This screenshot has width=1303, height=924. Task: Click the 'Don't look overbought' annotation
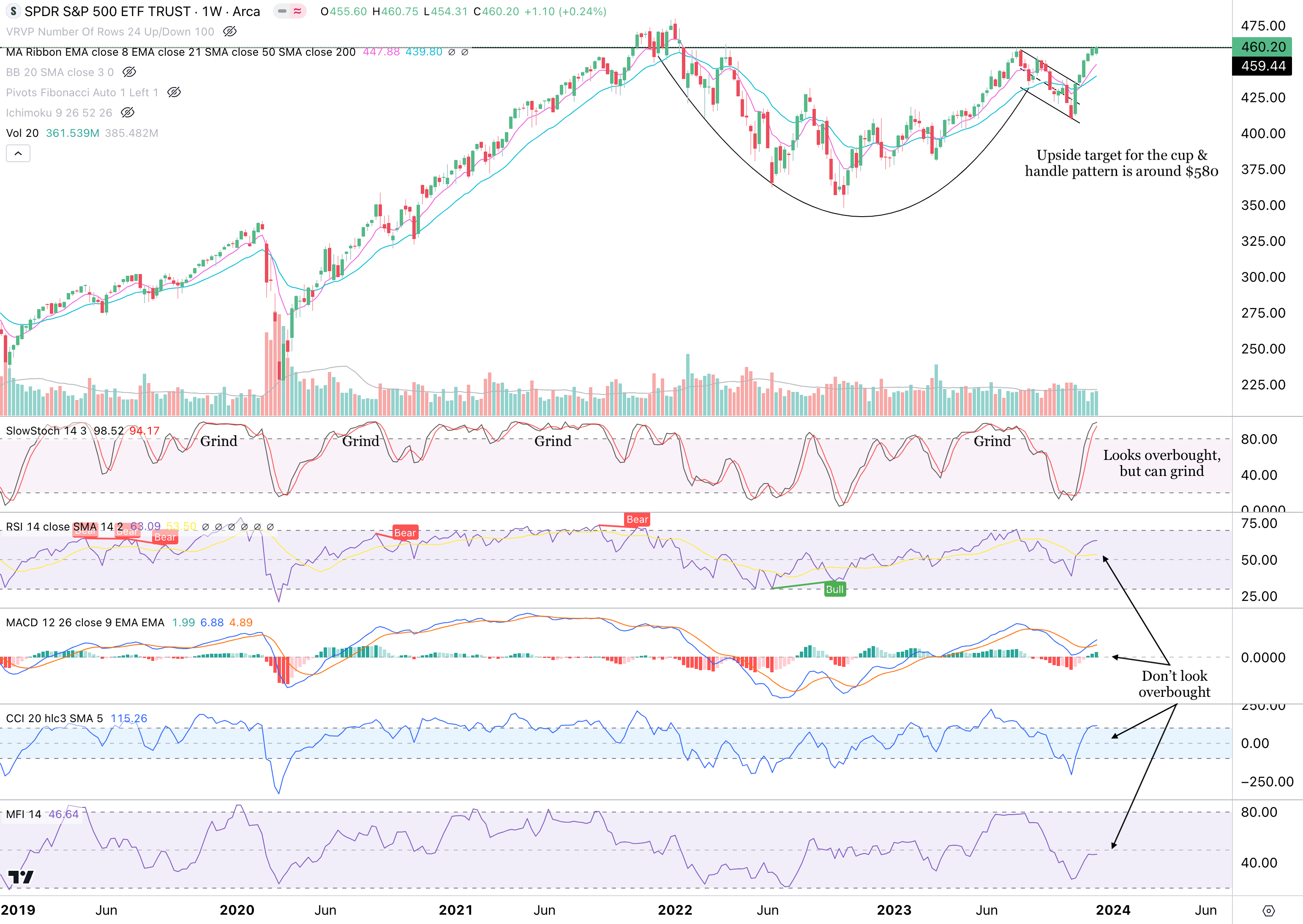click(1175, 684)
